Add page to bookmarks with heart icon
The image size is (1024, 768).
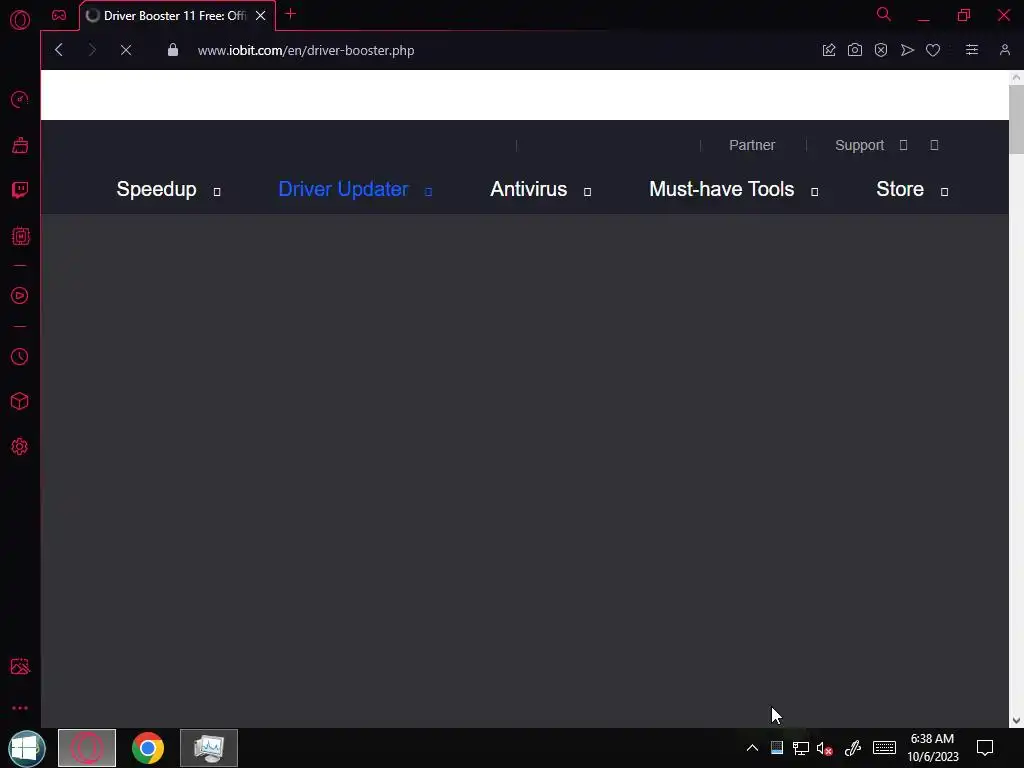click(933, 50)
